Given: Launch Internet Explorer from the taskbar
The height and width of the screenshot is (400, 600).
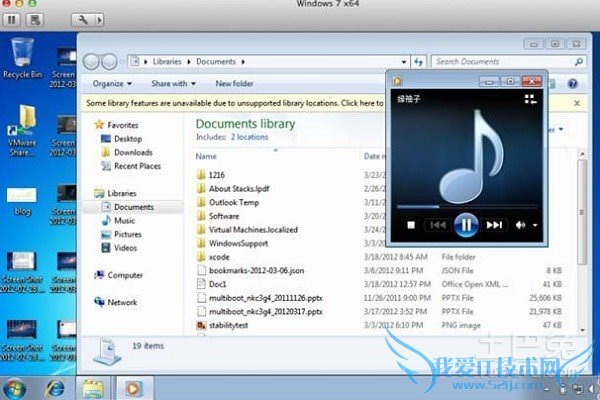Looking at the screenshot, I should point(55,388).
